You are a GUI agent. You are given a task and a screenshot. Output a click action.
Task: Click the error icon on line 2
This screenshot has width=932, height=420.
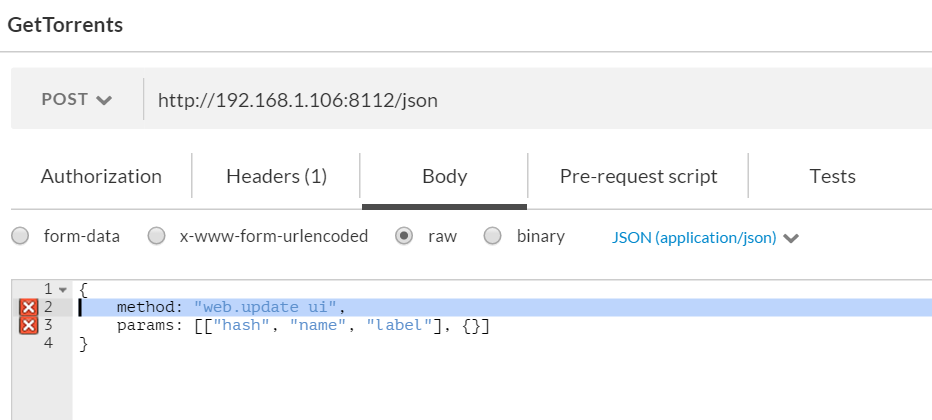[29, 308]
